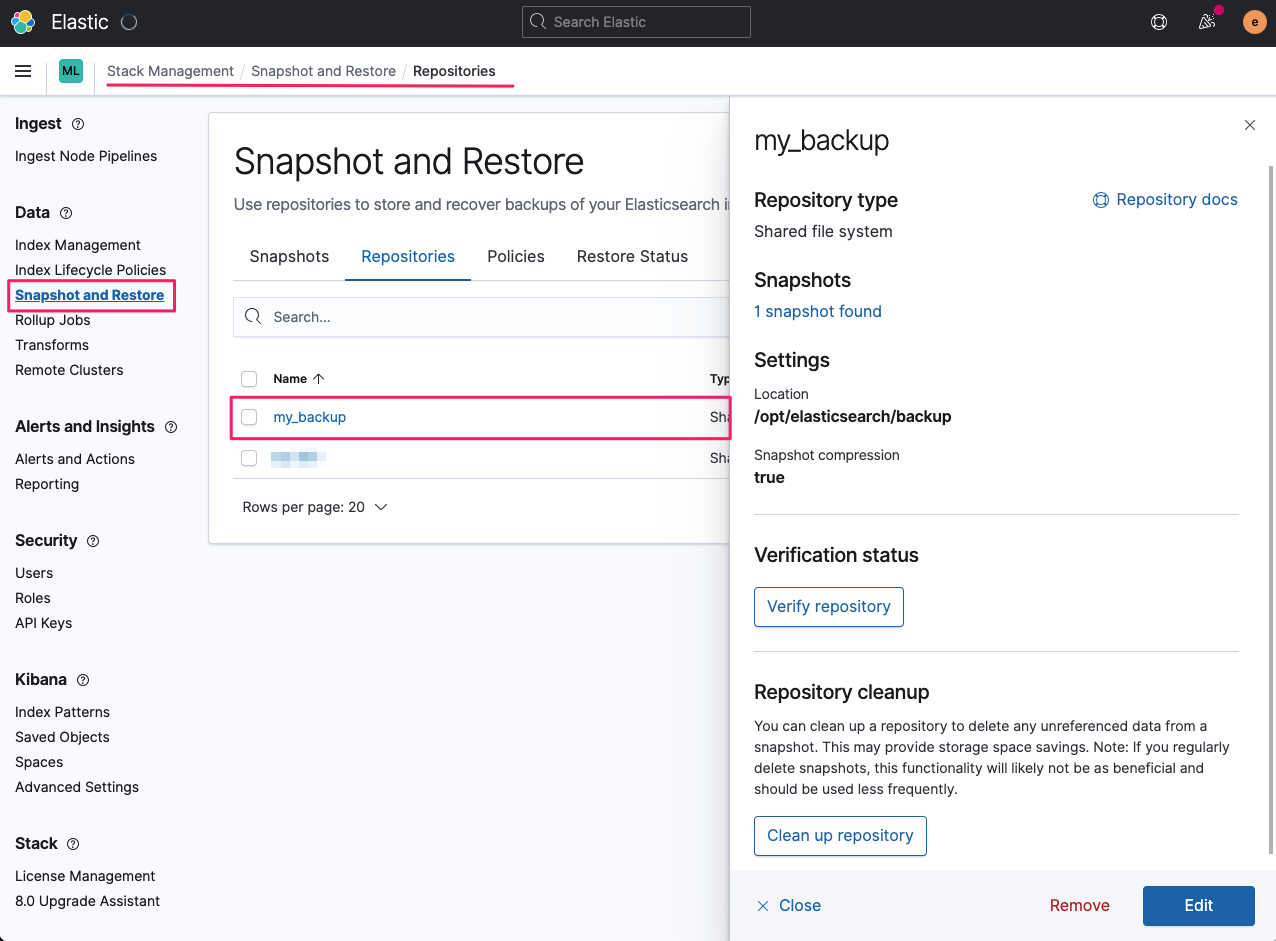Click the Verify repository button
The image size is (1276, 941).
(829, 607)
